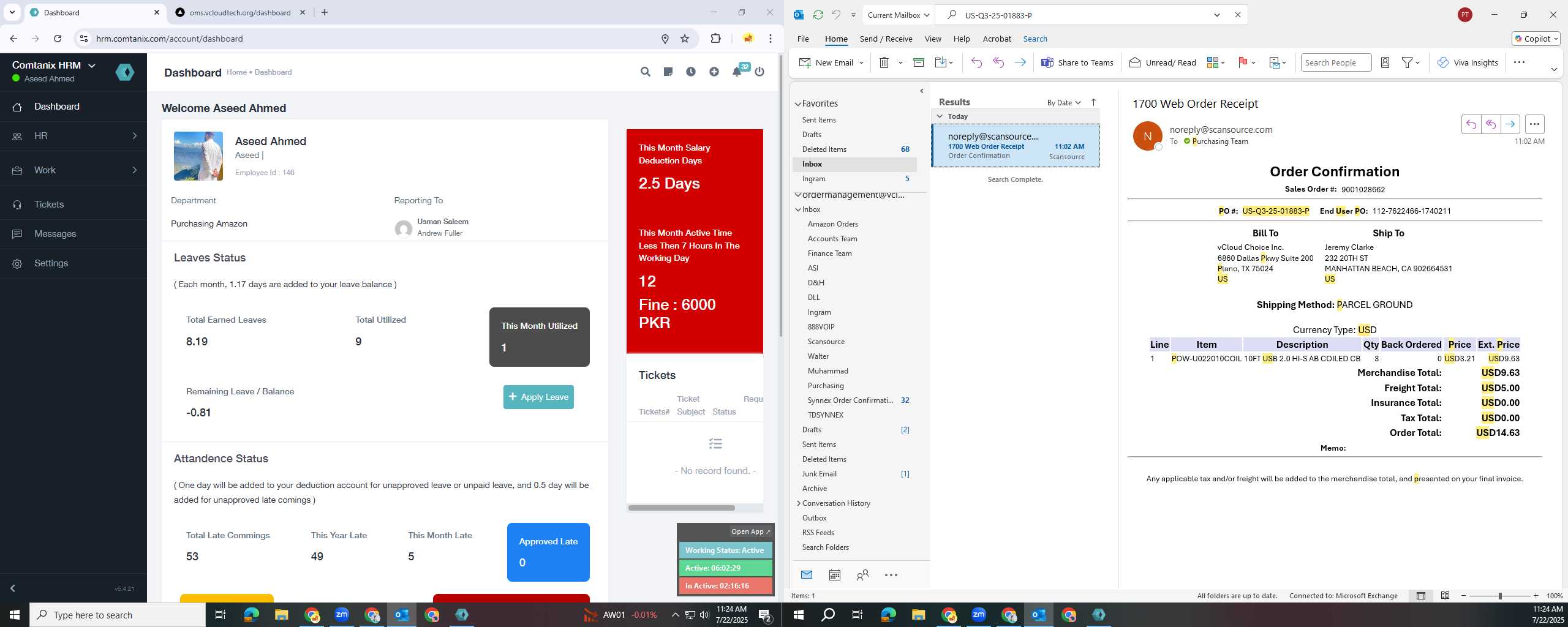This screenshot has width=1568, height=627.
Task: Toggle sort order arrow in Results list
Action: (1093, 102)
